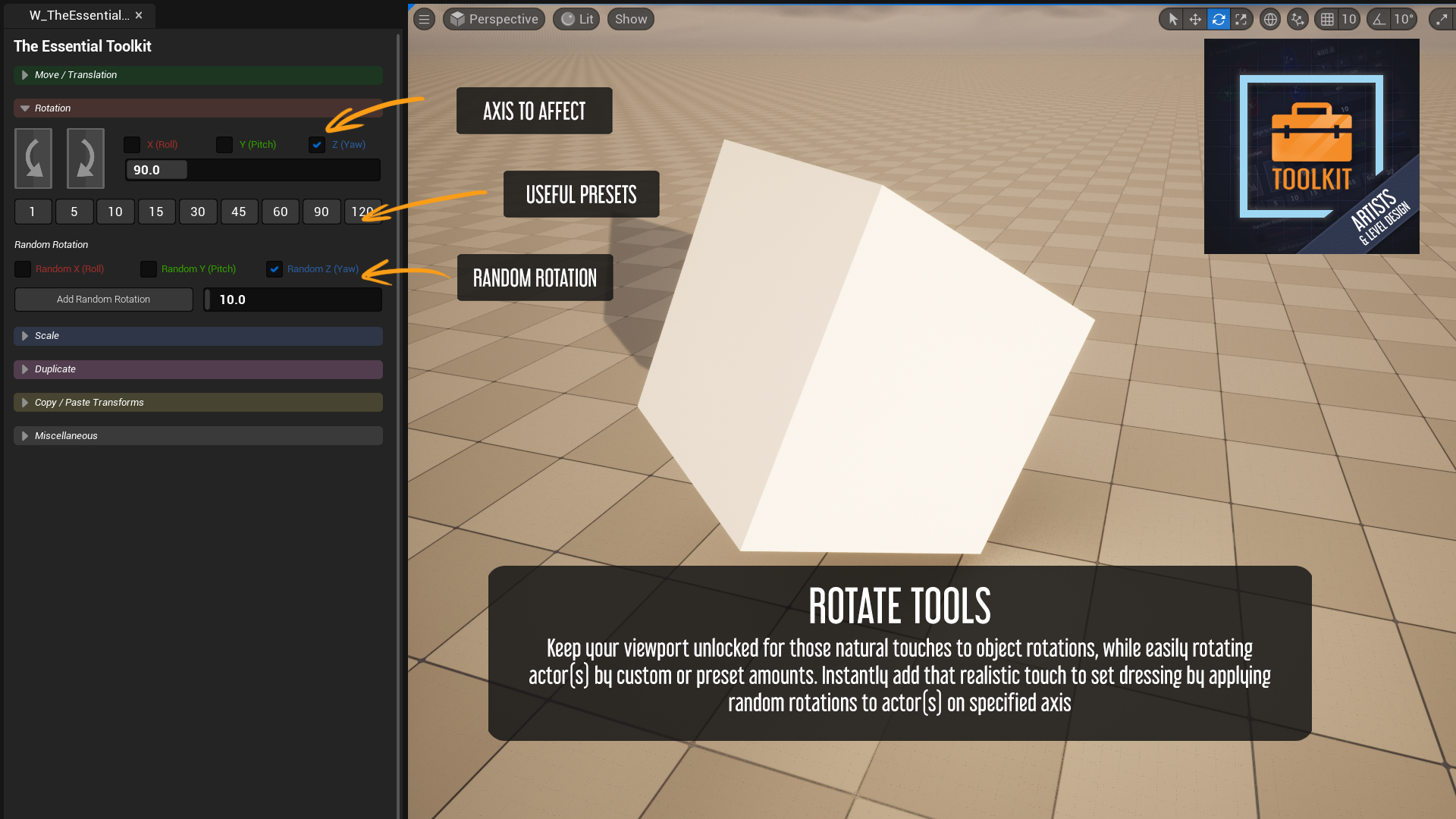Screen dimensions: 1456x819
Task: Toggle world/local transform space globe
Action: click(x=1270, y=19)
